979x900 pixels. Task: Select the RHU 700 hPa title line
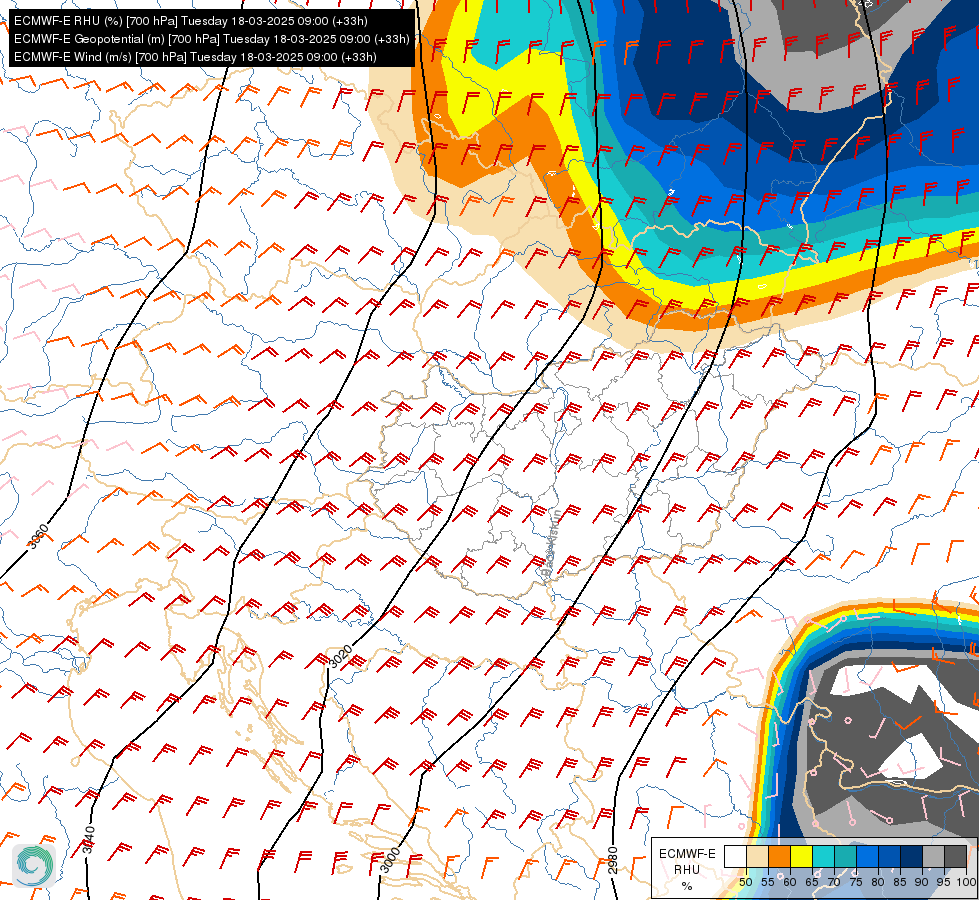[x=190, y=21]
